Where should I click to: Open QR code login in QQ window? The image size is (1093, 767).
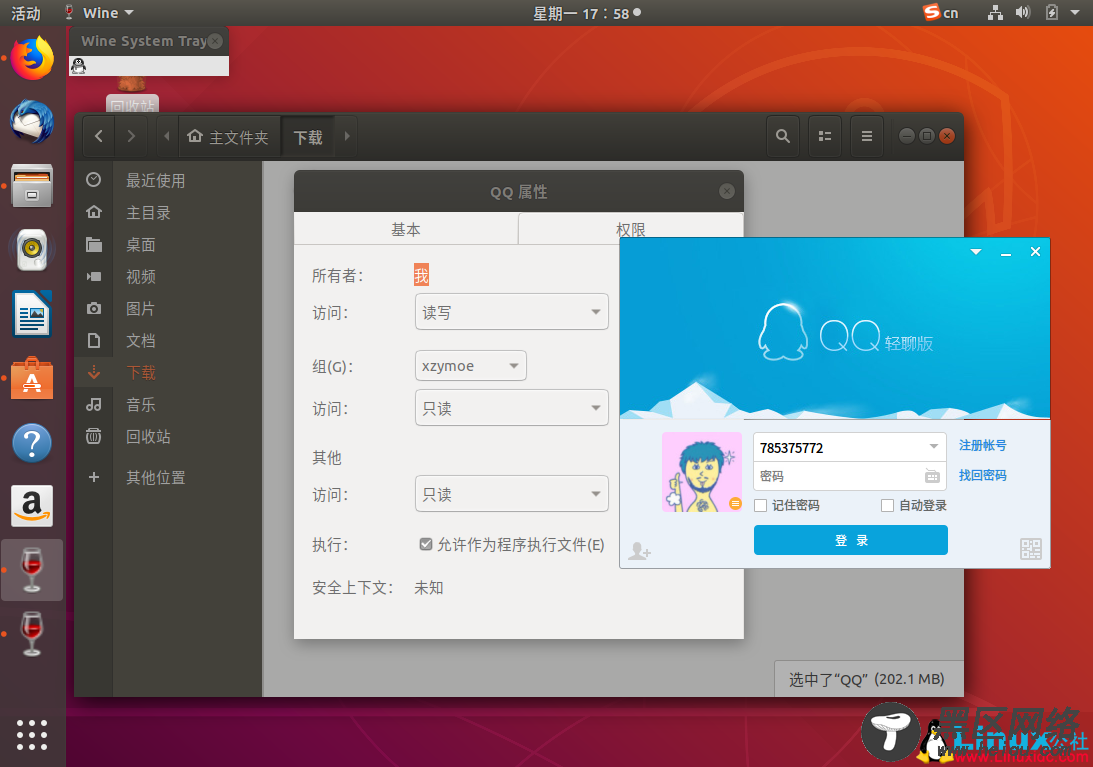[1030, 549]
